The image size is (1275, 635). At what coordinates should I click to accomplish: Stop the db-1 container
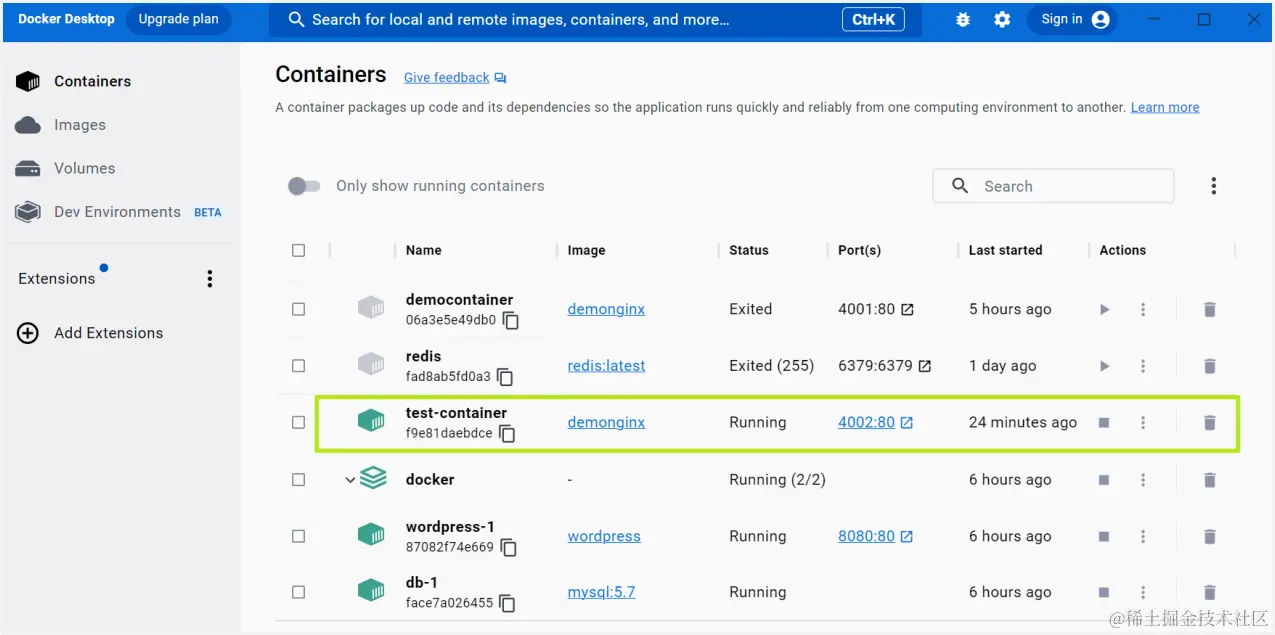click(1104, 593)
